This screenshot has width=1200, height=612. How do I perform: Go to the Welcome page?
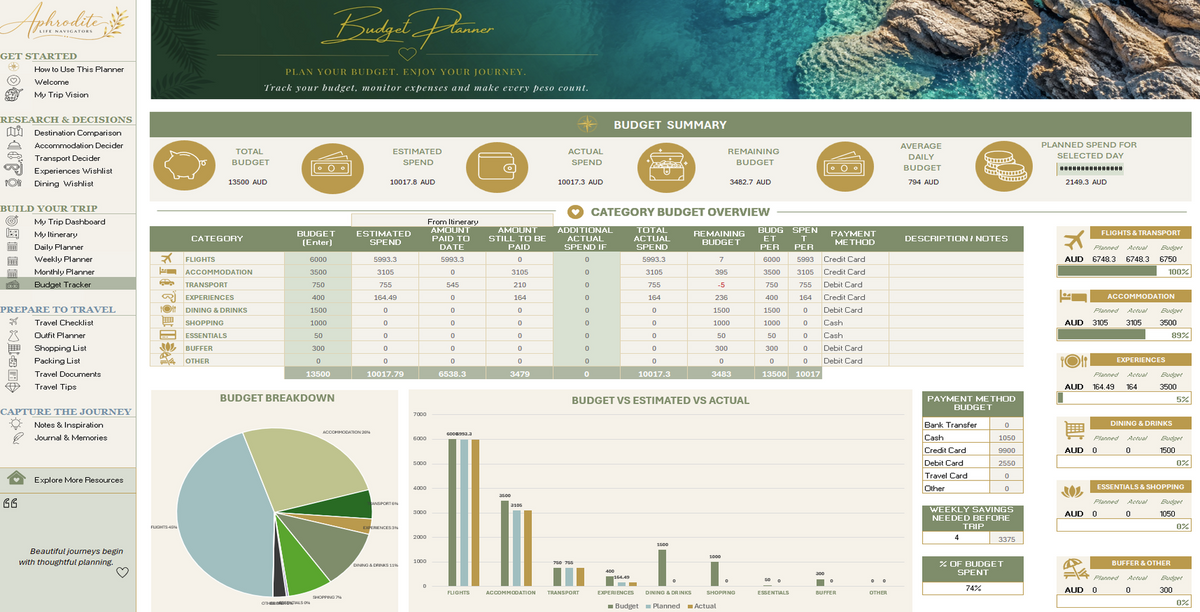click(52, 82)
